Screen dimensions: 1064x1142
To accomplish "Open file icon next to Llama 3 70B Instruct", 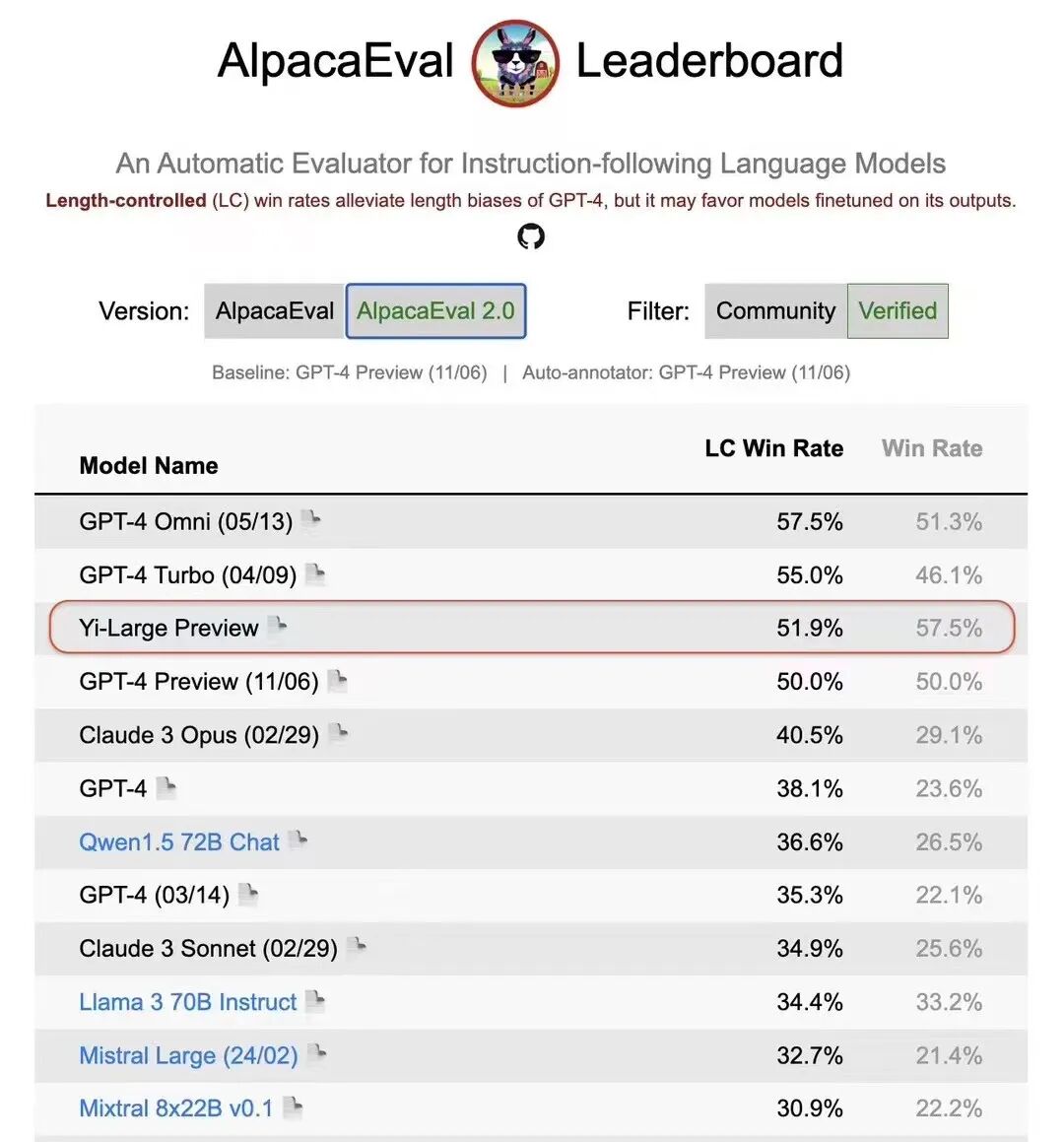I will (315, 1001).
